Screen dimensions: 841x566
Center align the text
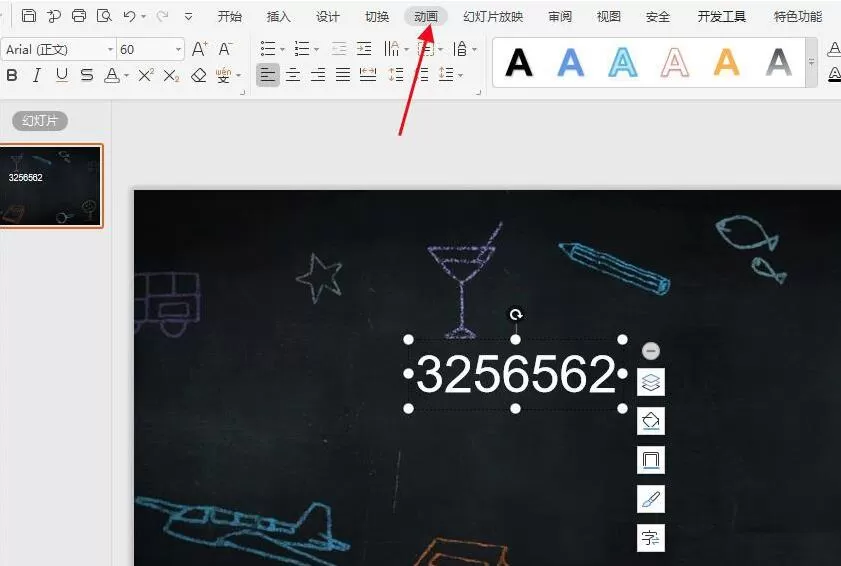tap(293, 75)
